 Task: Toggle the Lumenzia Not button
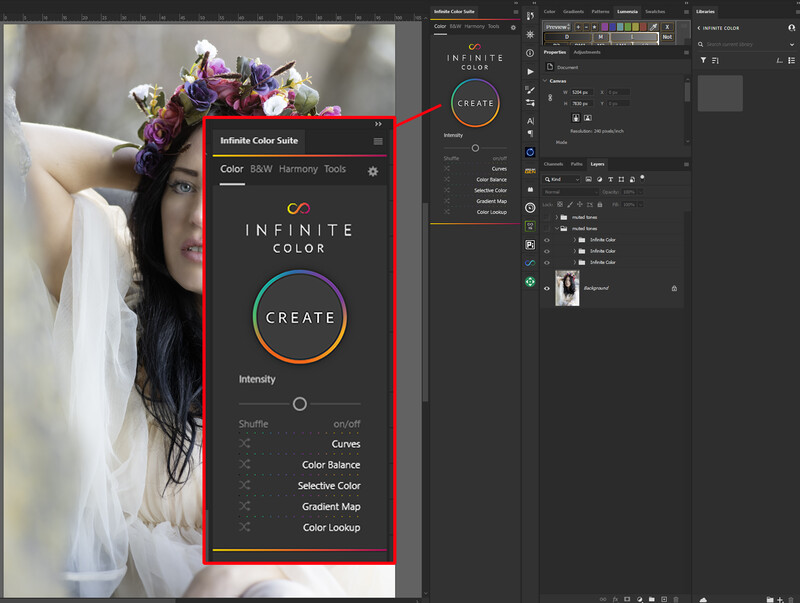[667, 37]
